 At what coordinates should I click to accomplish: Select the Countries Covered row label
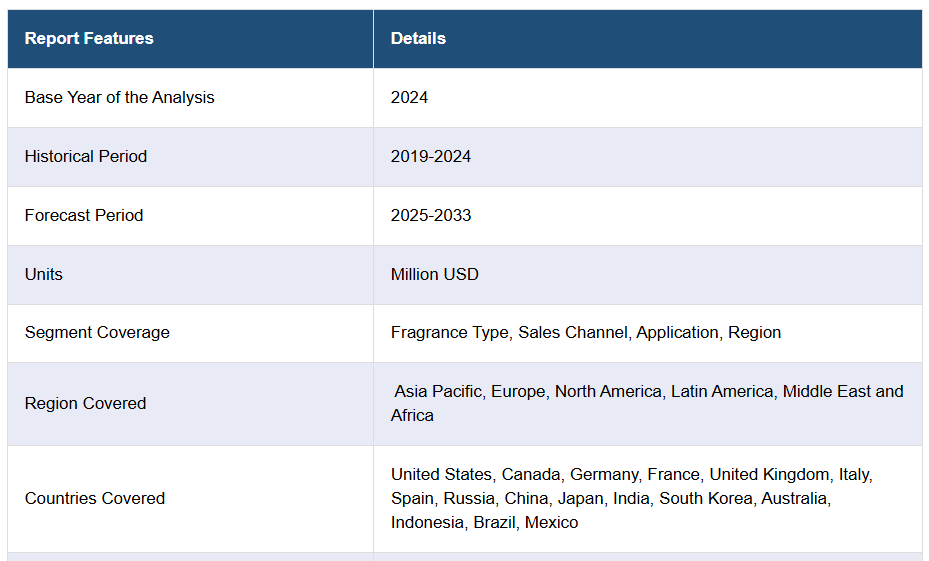pos(95,499)
